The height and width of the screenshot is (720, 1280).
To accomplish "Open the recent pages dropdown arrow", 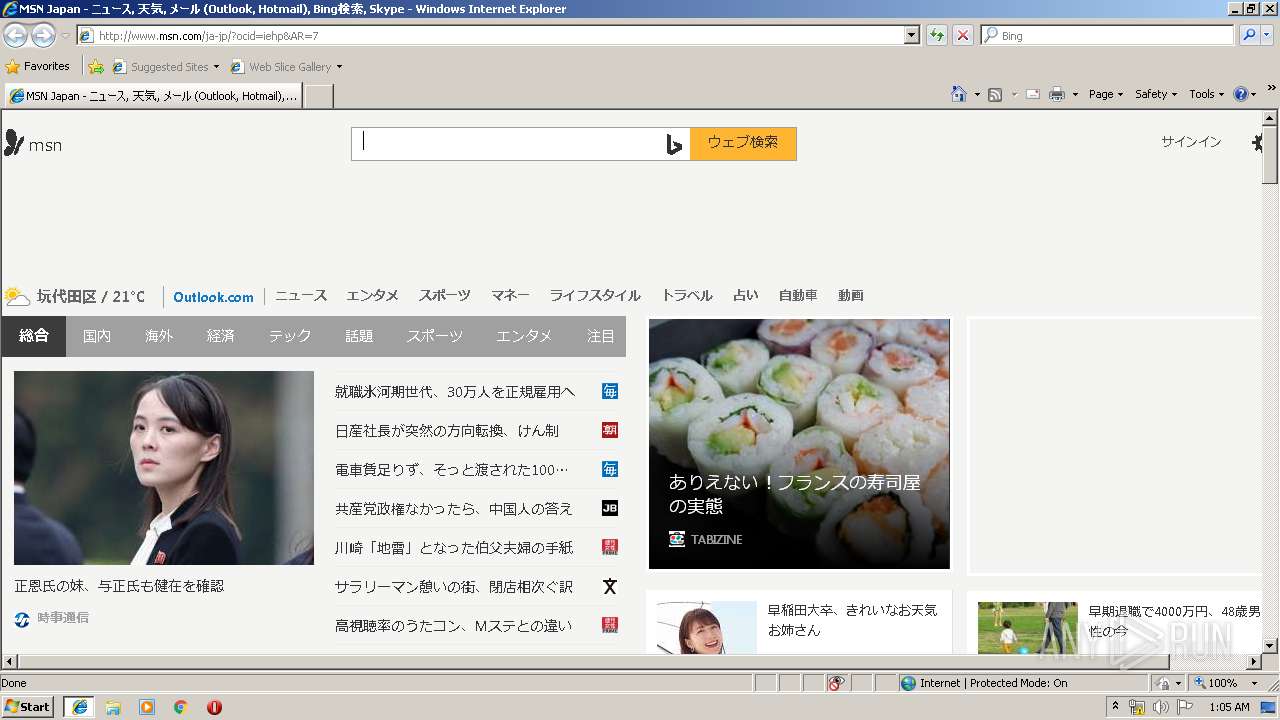I will click(65, 36).
